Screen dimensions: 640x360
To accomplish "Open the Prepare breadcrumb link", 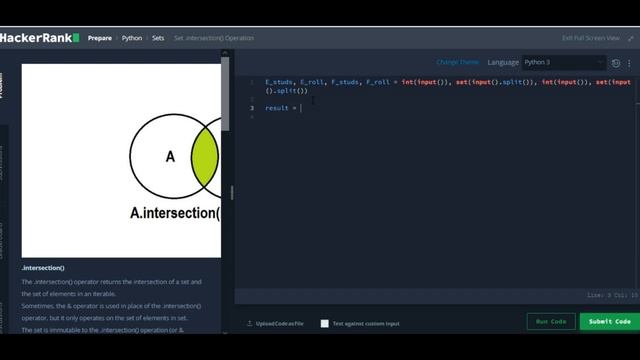I will (100, 38).
